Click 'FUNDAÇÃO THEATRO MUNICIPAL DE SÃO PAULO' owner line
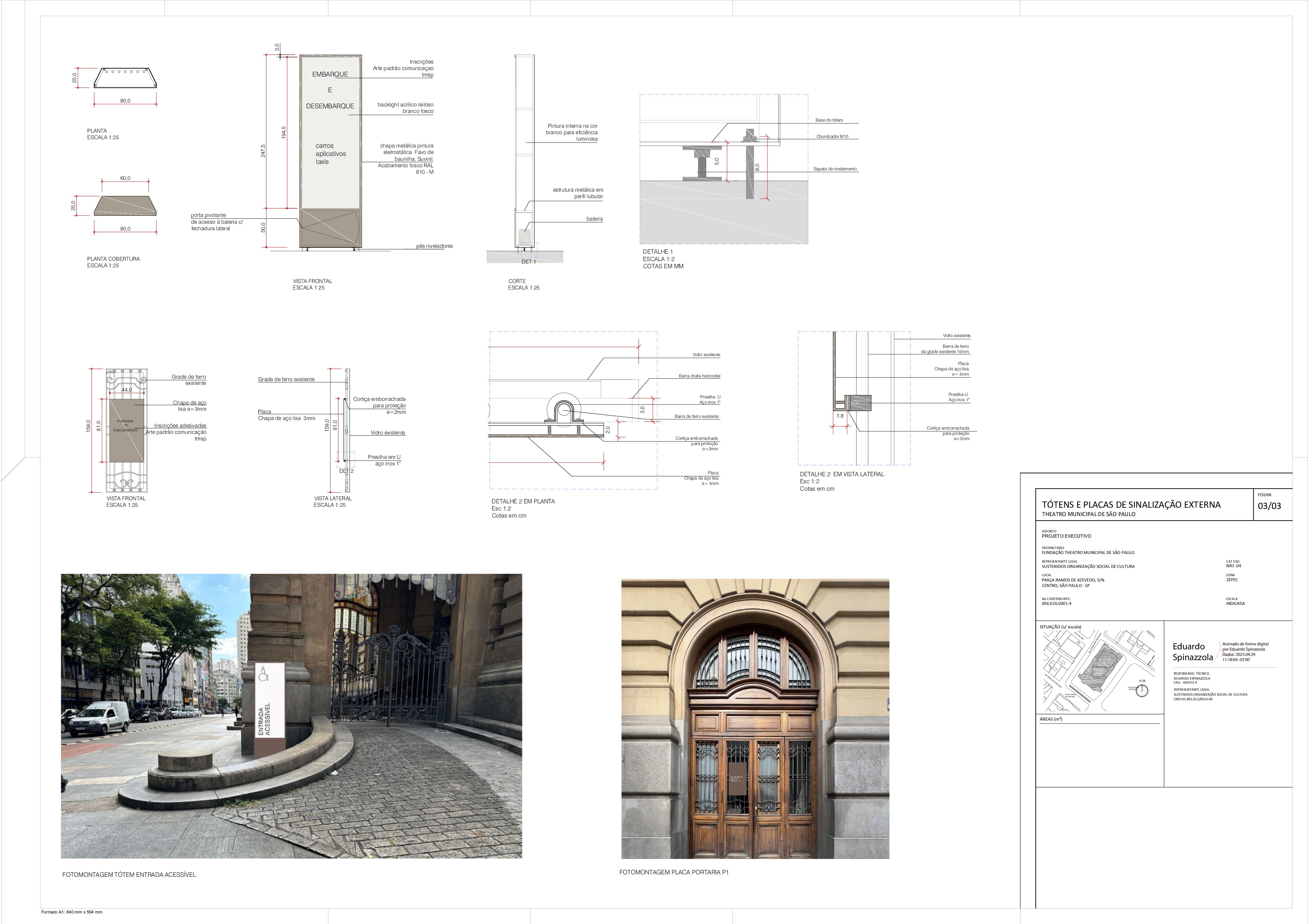Screen dimensions: 1308x924 pos(1088,552)
